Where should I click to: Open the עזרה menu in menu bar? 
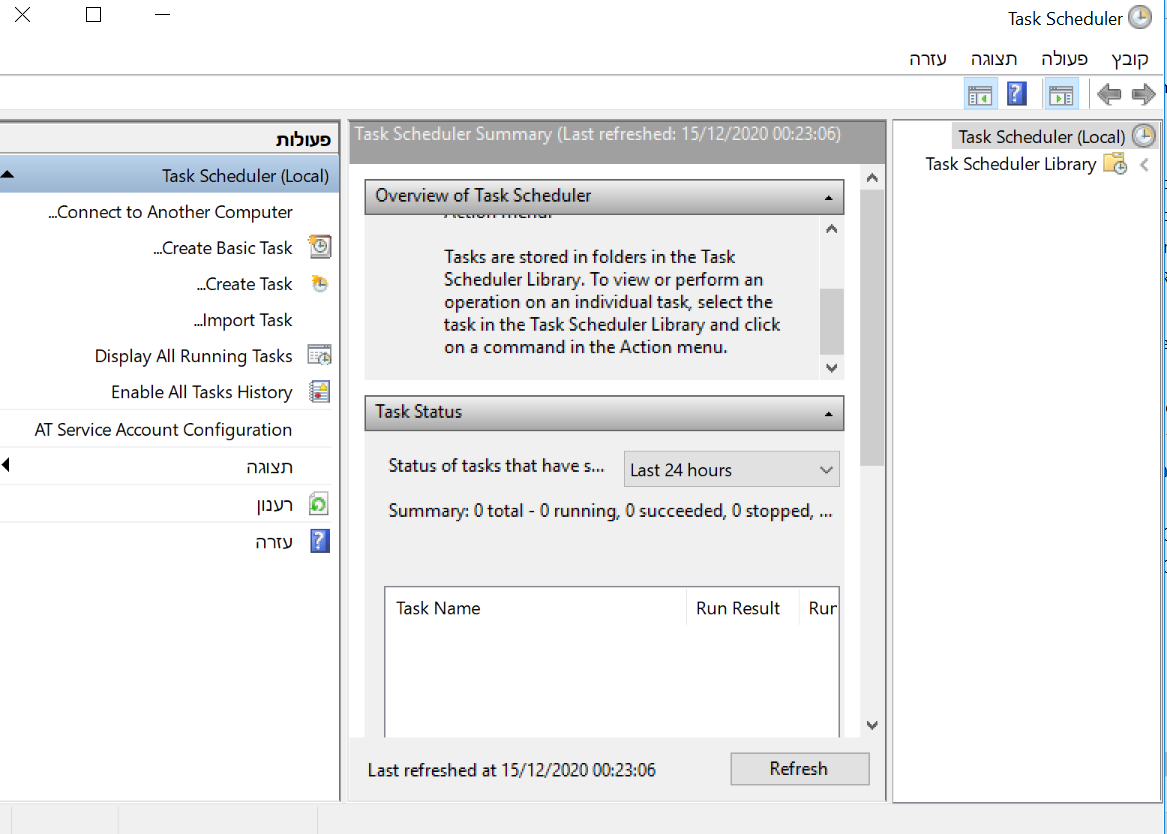click(927, 59)
